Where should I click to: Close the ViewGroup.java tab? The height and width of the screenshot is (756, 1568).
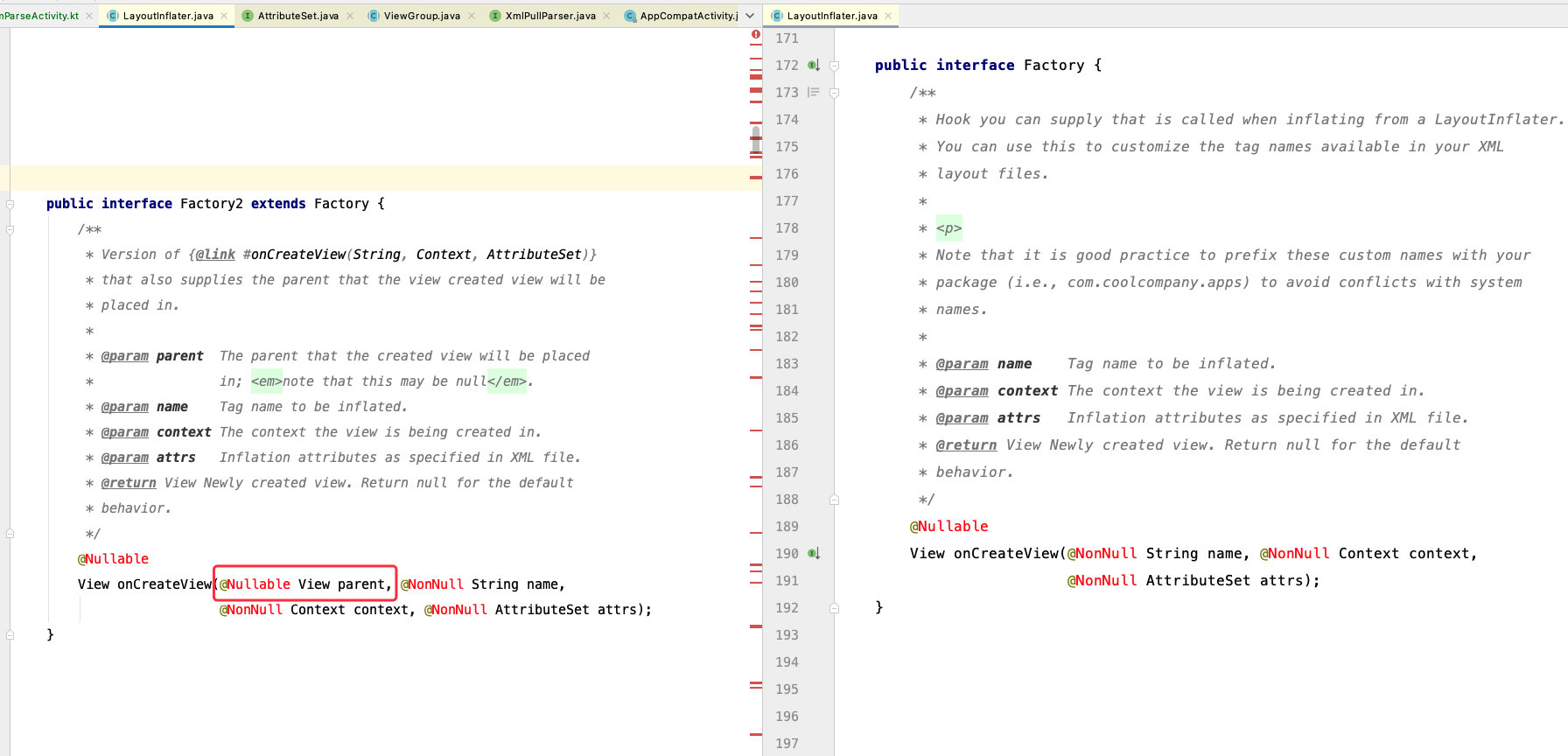coord(472,16)
